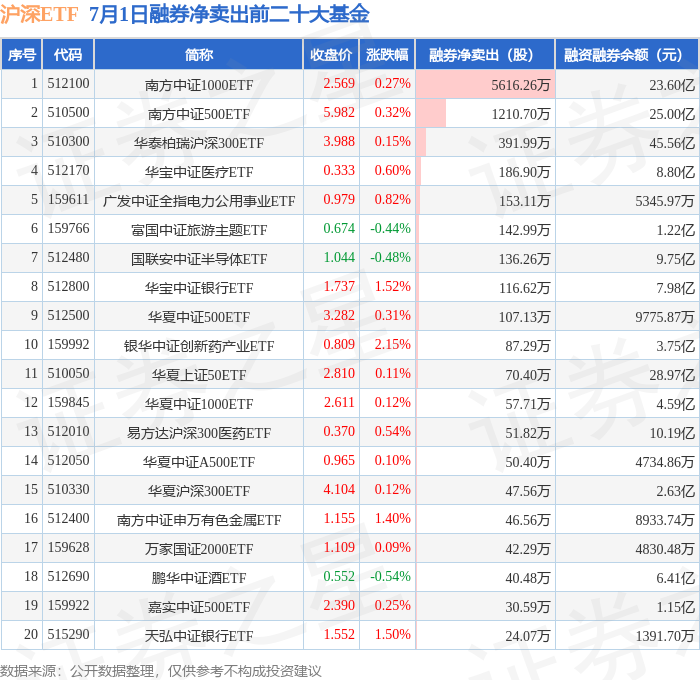Select fund name 天弘中证银行ETF
The width and height of the screenshot is (700, 680).
click(199, 636)
